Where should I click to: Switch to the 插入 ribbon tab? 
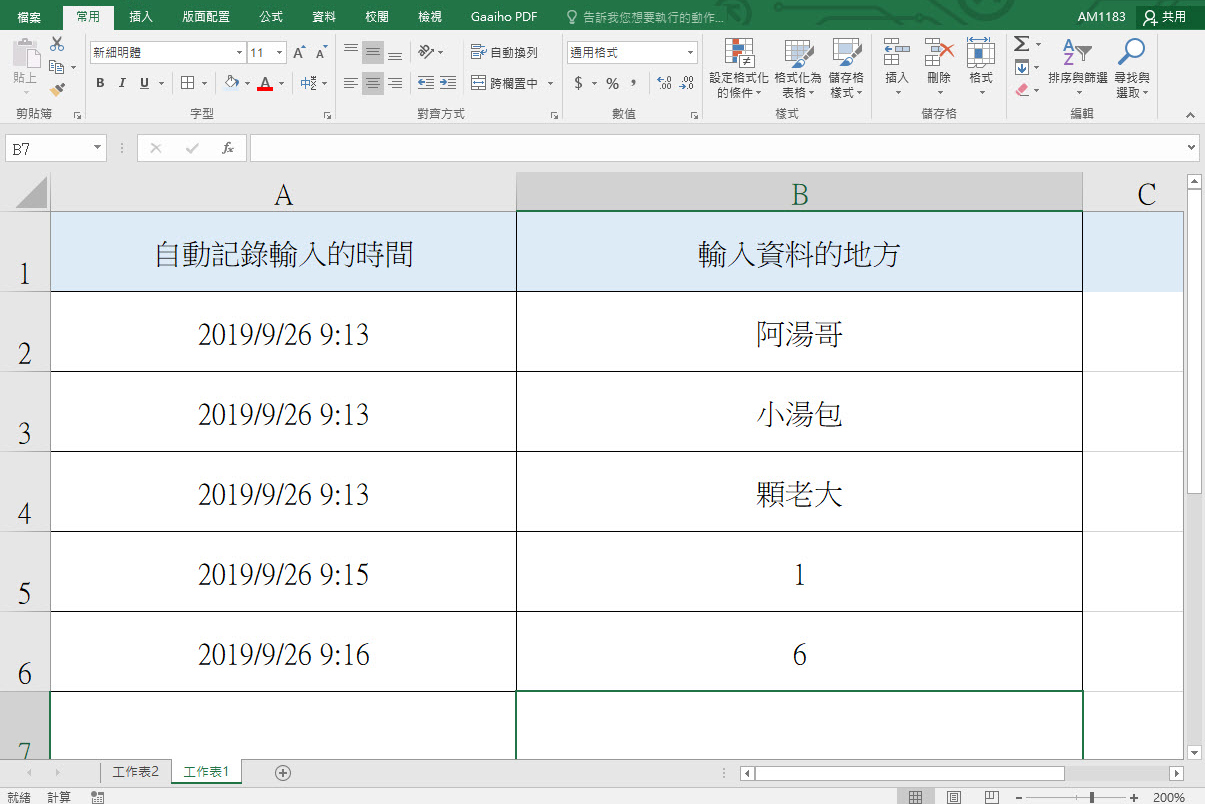point(139,16)
